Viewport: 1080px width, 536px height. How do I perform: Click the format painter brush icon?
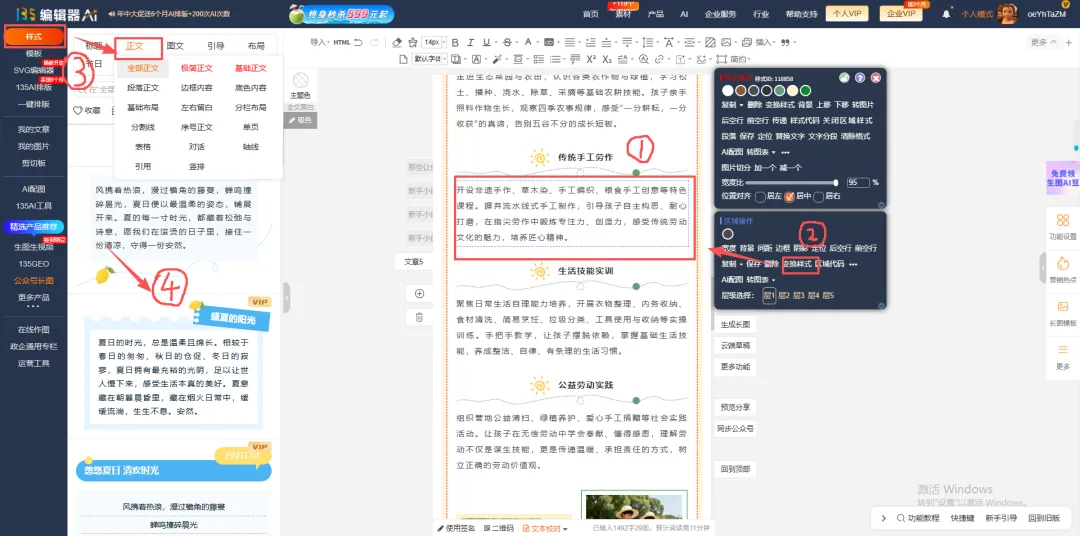click(x=413, y=43)
